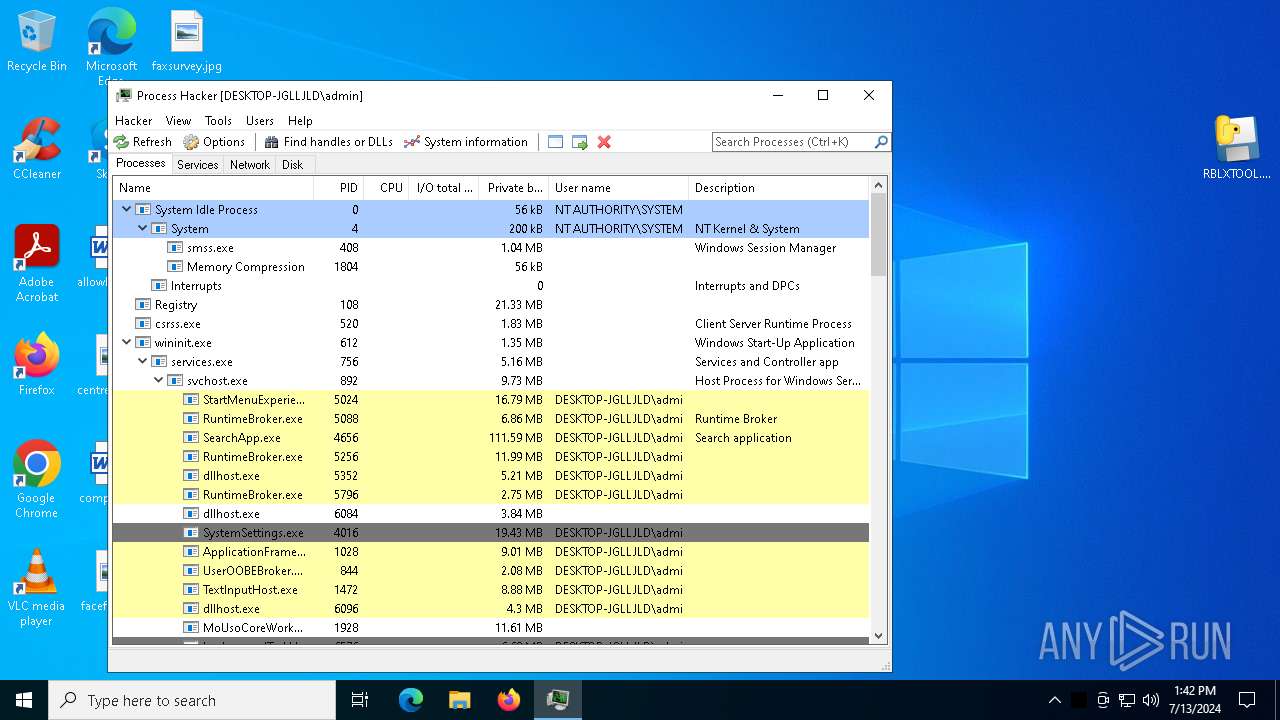Collapse the services.exe tree node
1280x720 pixels.
142,362
